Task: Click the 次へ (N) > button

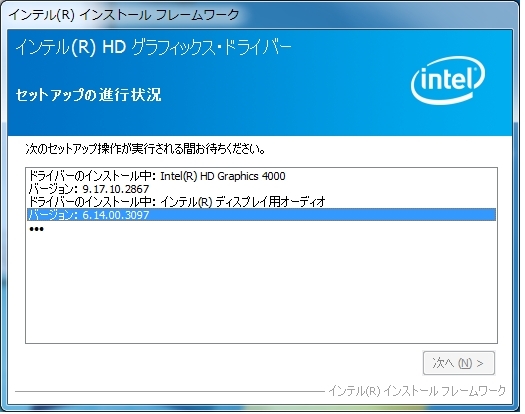Action: pos(459,363)
